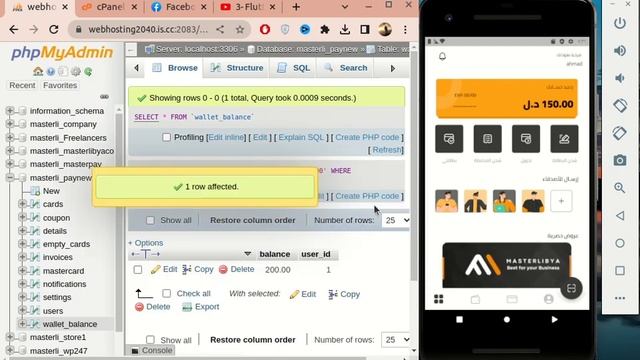Screen dimensions: 640x360
Task: Open the SQL tab
Action: pyautogui.click(x=293, y=68)
